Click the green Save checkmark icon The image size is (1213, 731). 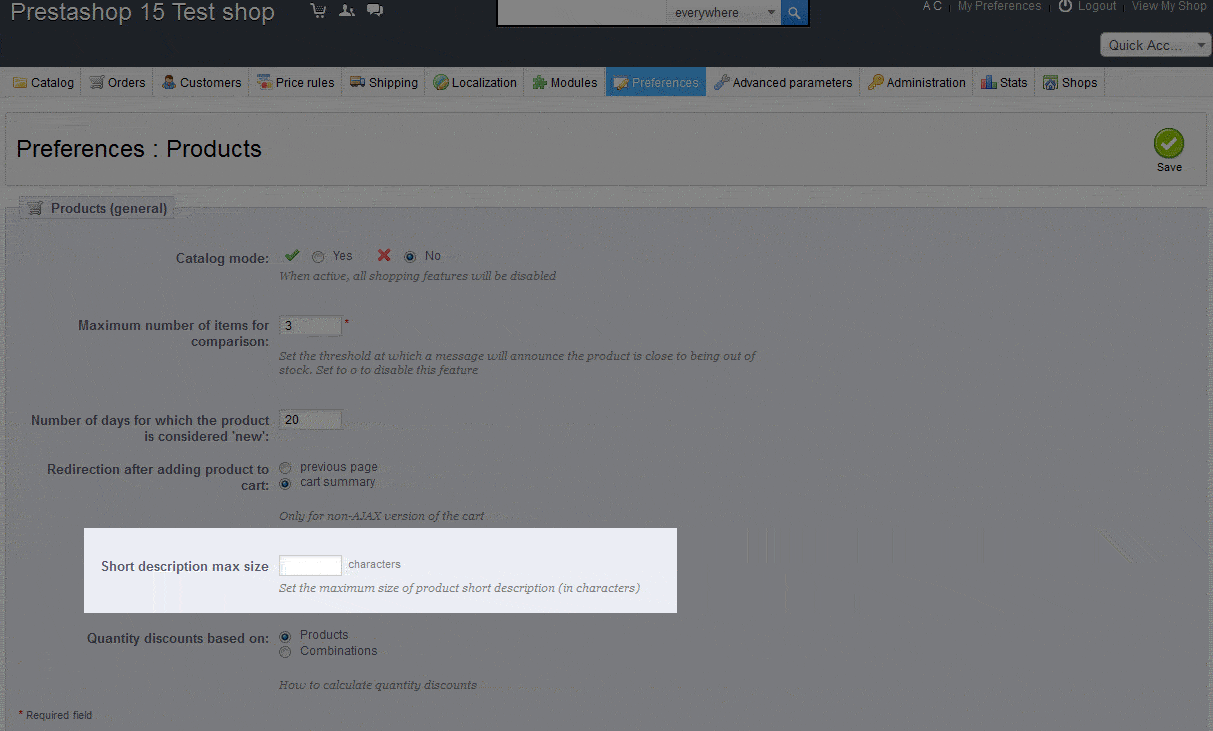pyautogui.click(x=1168, y=143)
